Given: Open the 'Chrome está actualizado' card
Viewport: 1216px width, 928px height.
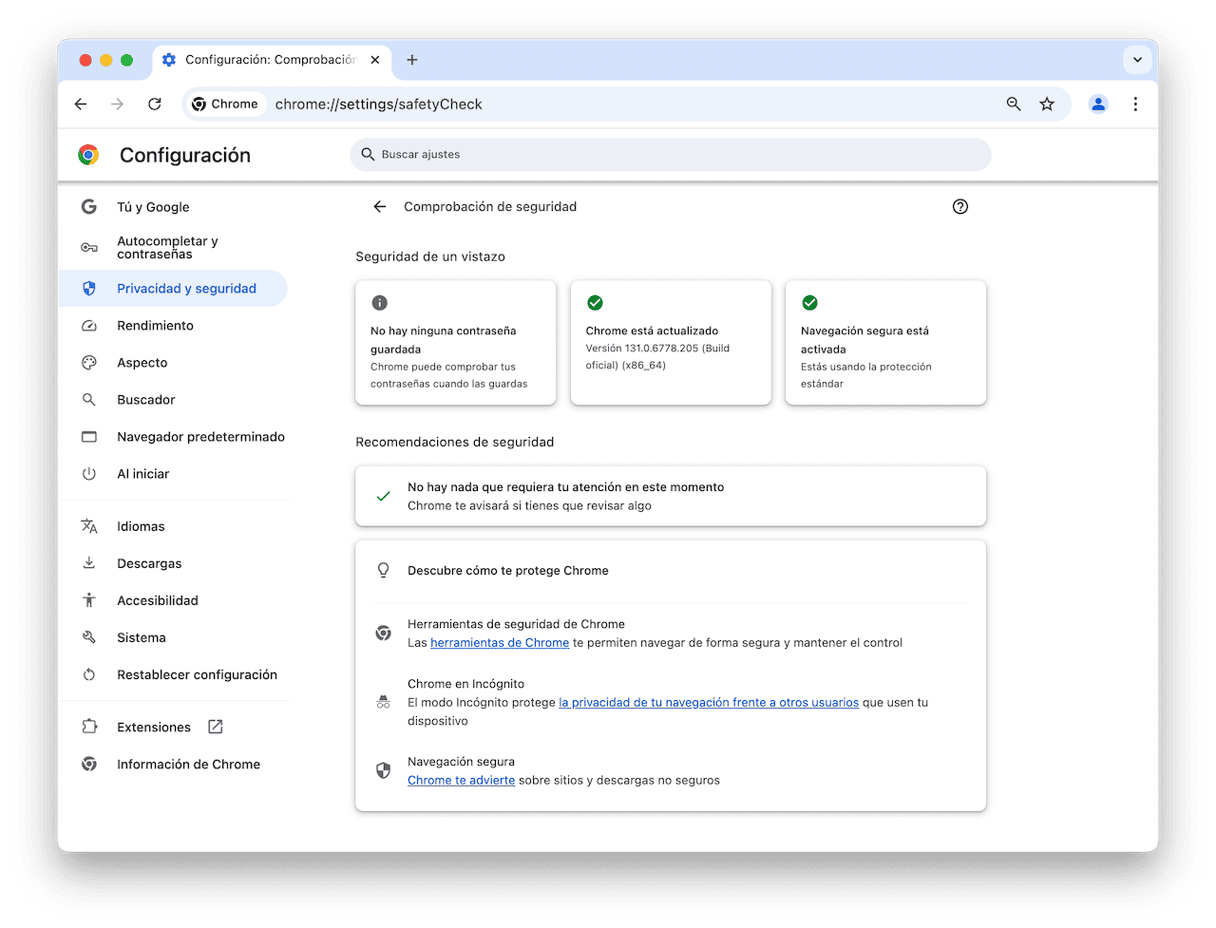Looking at the screenshot, I should 671,343.
